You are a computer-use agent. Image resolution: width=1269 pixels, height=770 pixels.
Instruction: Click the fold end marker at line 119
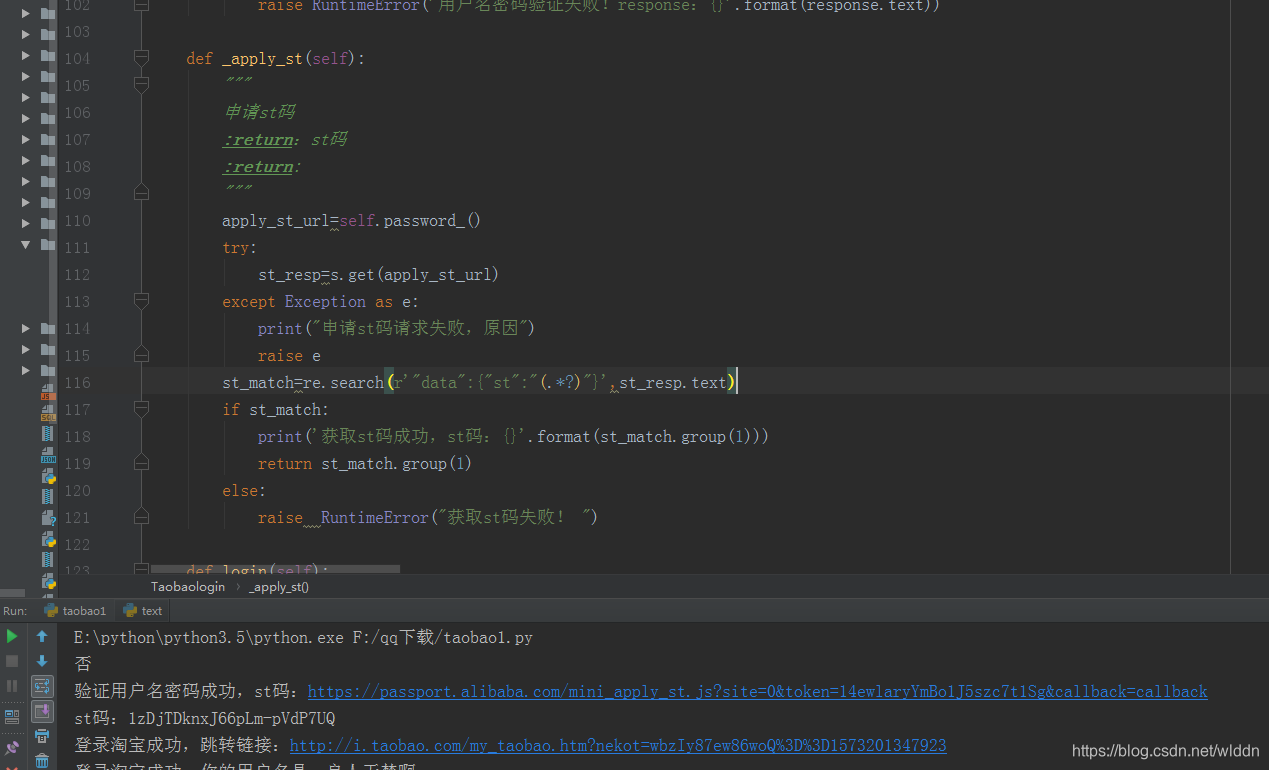(141, 463)
